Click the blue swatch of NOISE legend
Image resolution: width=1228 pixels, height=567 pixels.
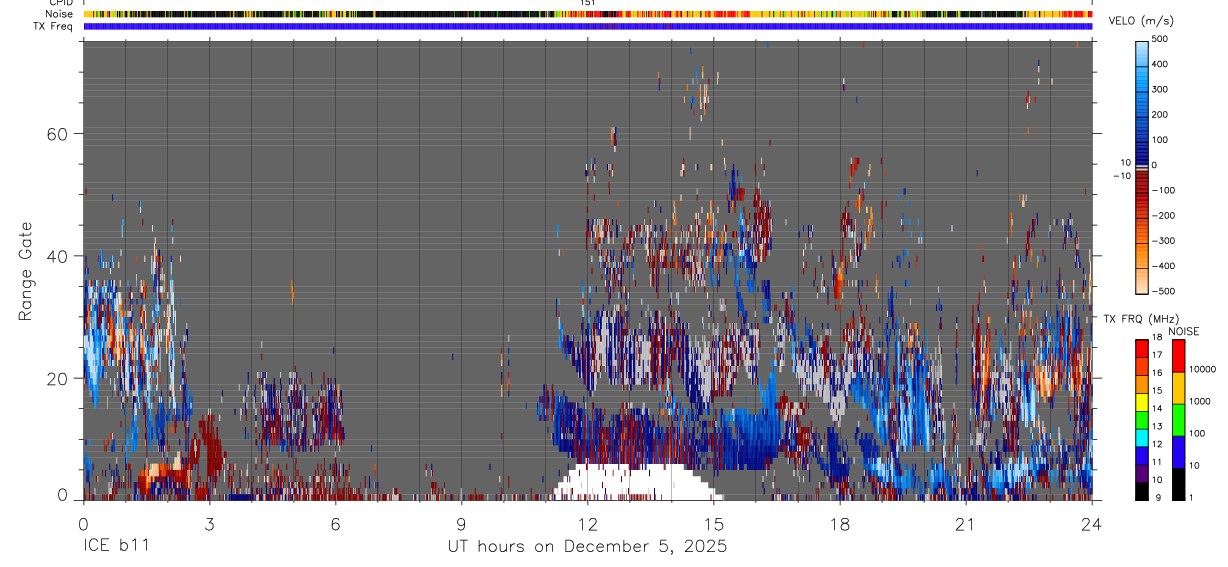pos(1179,451)
